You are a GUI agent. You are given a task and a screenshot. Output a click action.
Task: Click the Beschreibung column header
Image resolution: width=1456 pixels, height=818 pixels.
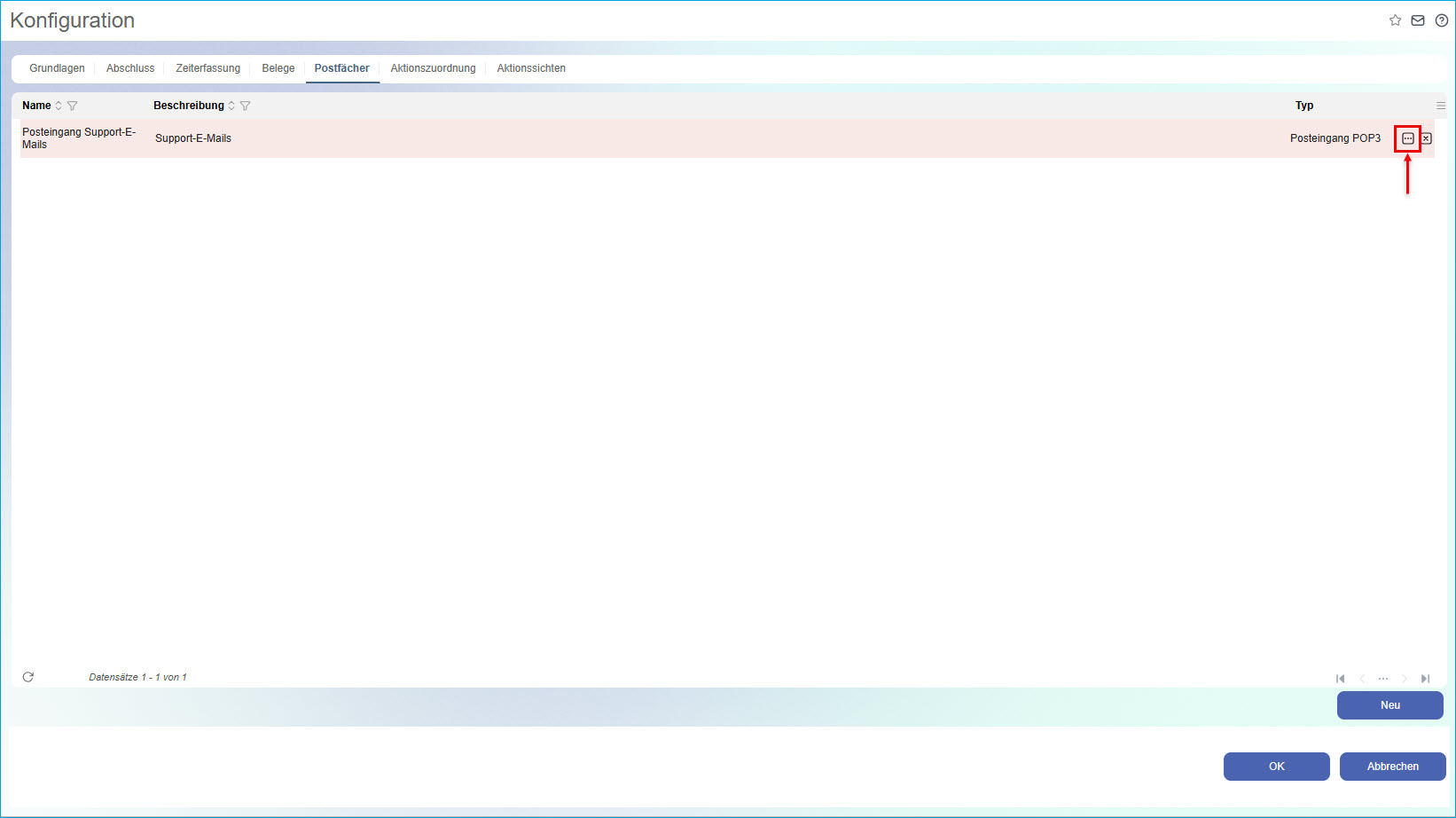[189, 106]
